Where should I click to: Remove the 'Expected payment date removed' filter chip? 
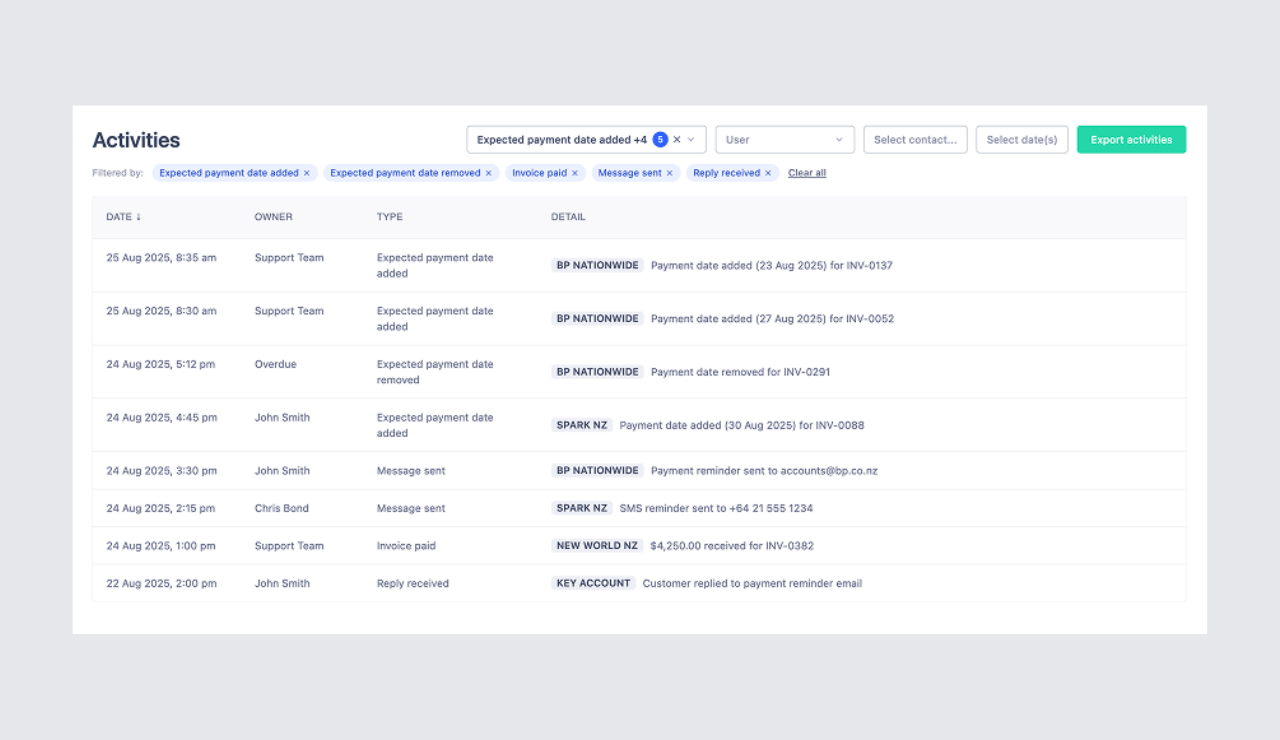pyautogui.click(x=489, y=173)
